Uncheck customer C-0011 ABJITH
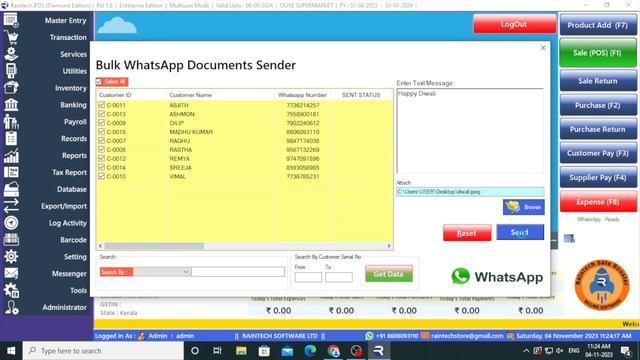Viewport: 640px width, 360px height. 101,105
